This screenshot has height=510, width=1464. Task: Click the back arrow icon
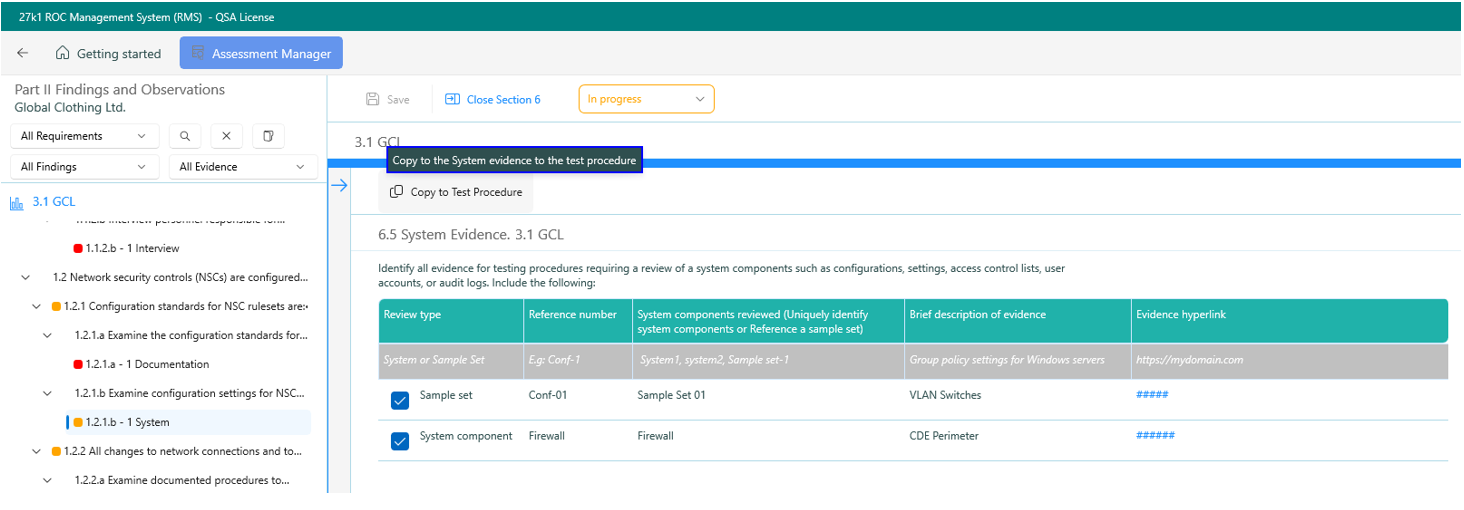tap(23, 53)
